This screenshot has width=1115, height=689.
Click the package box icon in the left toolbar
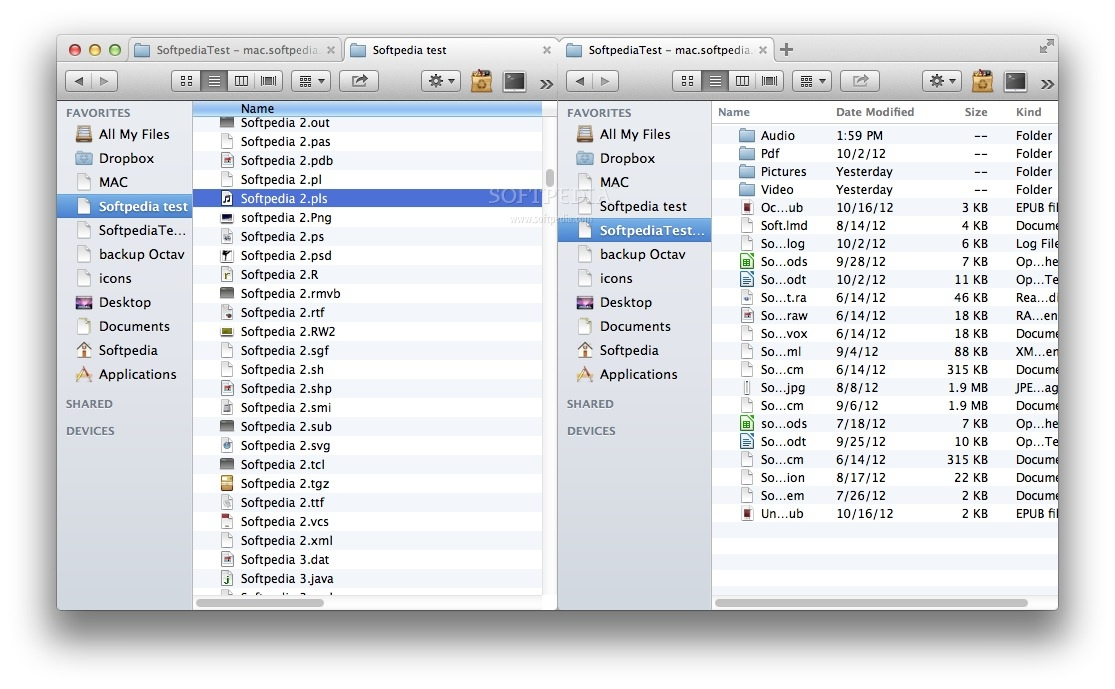click(x=481, y=81)
